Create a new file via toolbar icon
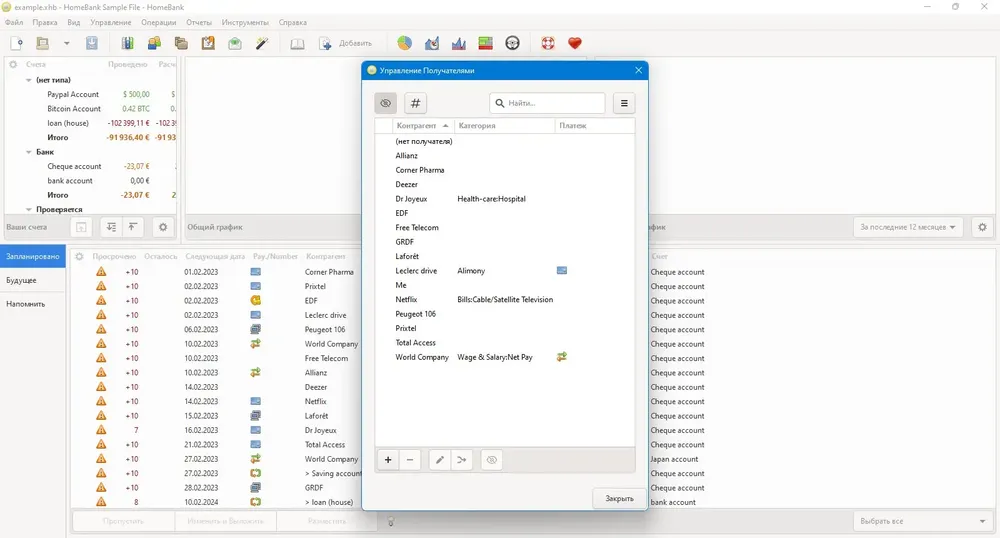Screen dimensions: 1000x538 pyautogui.click(x=17, y=43)
